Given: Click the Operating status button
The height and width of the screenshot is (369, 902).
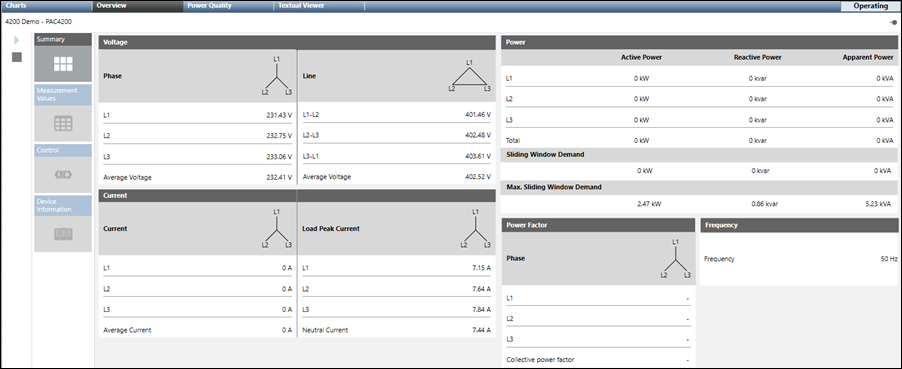Looking at the screenshot, I should coord(870,6).
